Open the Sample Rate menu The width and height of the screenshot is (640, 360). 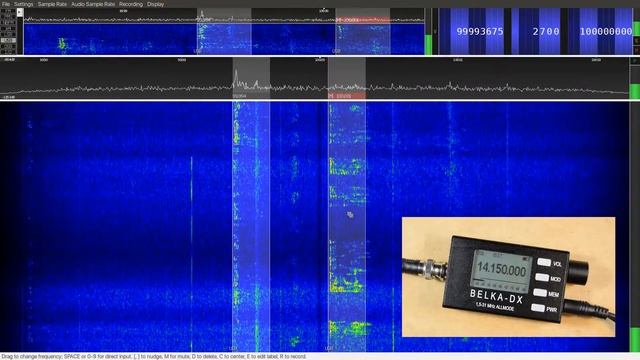pyautogui.click(x=52, y=4)
